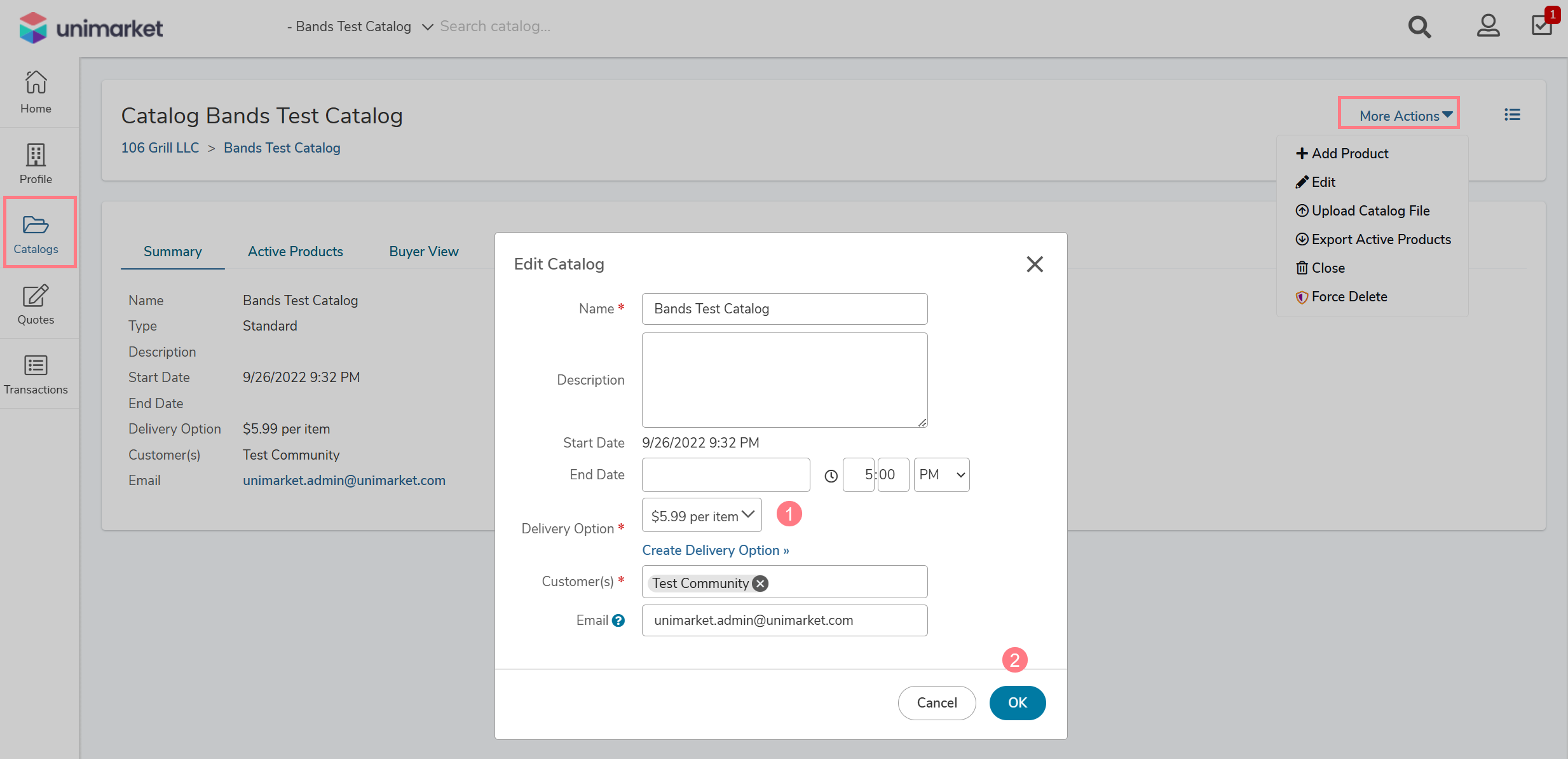Expand the Delivery Option dropdown
The width and height of the screenshot is (1568, 759).
pyautogui.click(x=702, y=516)
